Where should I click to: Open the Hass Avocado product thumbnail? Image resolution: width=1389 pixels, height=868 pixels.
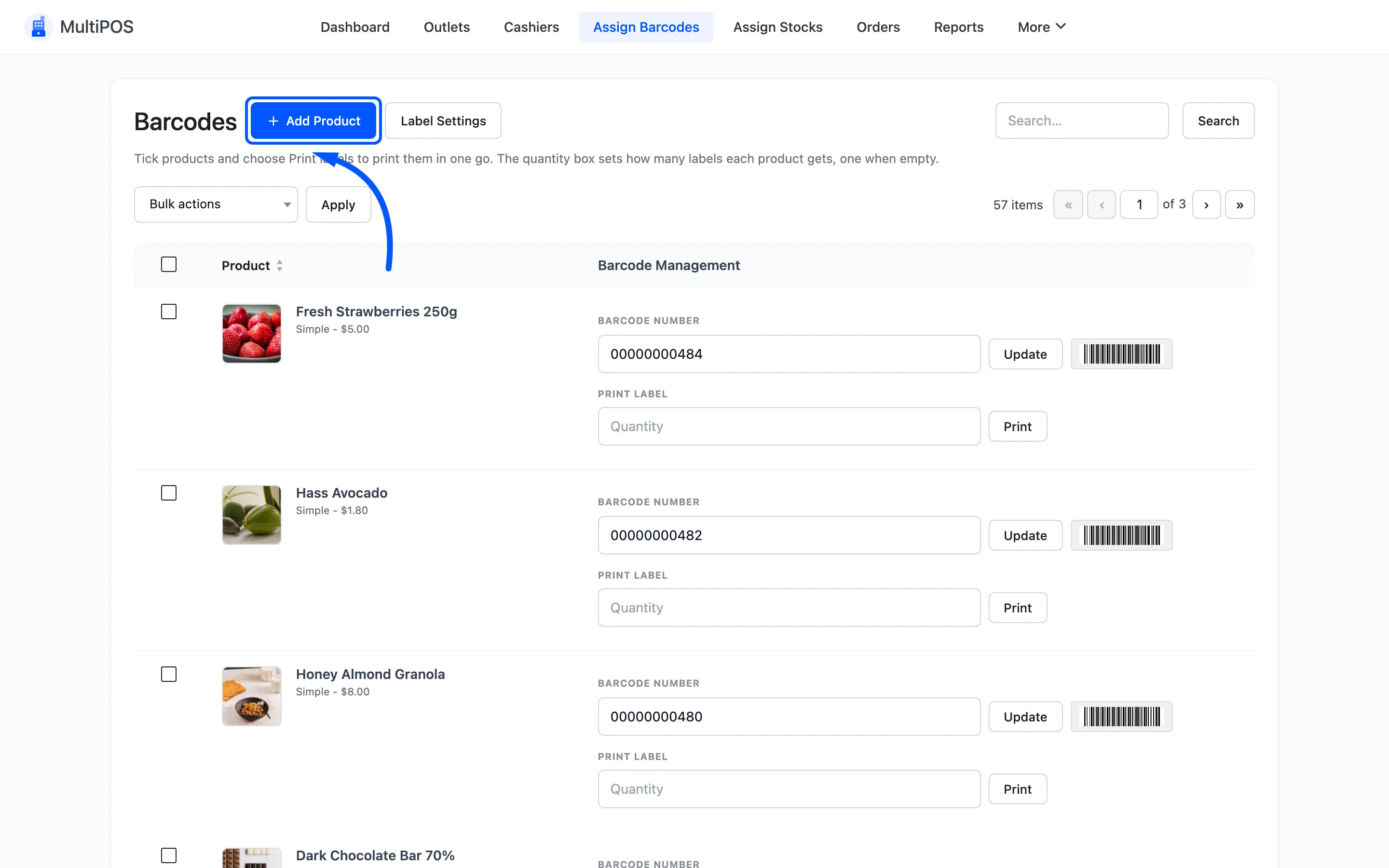point(252,515)
